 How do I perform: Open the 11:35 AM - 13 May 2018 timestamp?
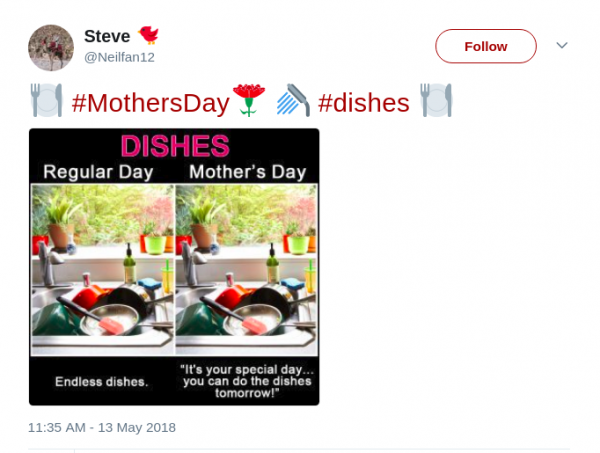[102, 427]
